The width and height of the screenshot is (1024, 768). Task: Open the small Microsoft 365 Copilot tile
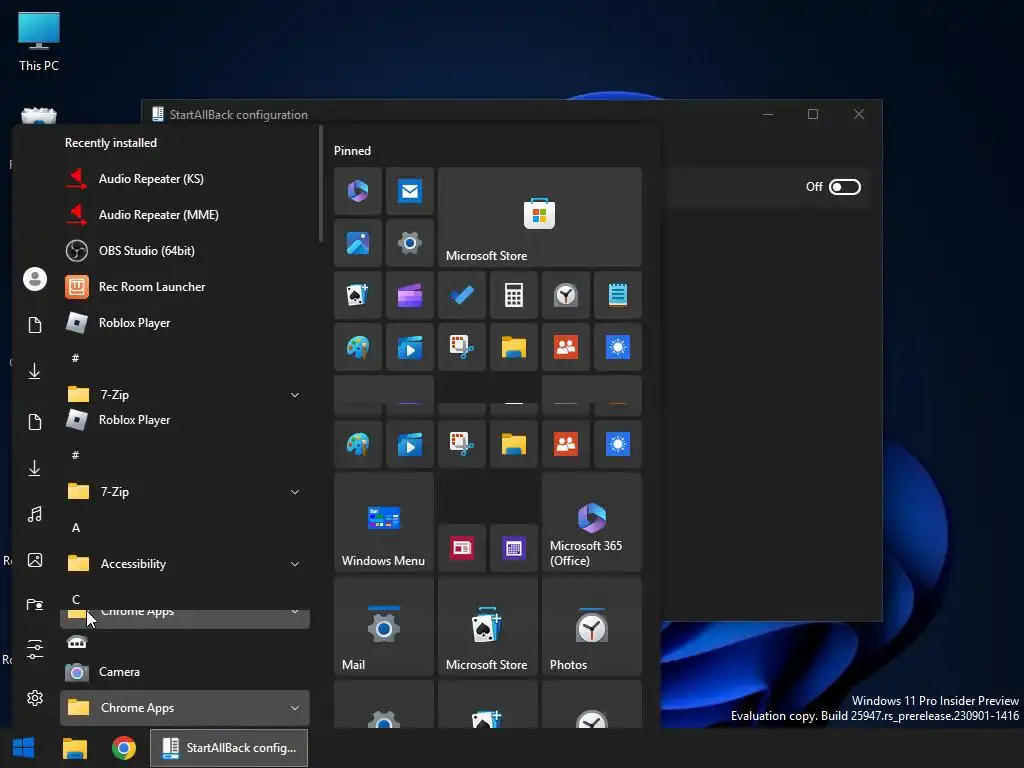358,191
